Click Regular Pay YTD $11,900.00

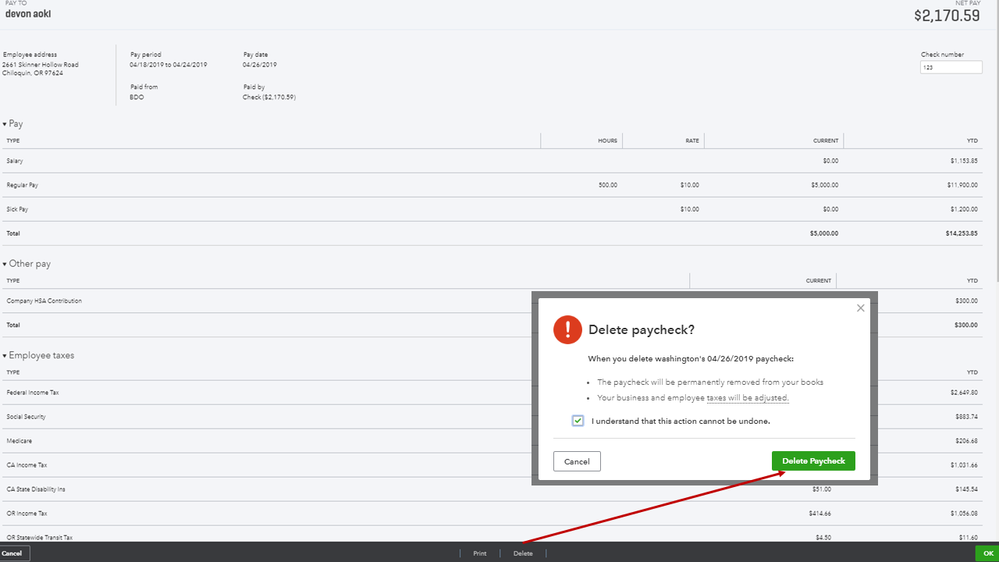pyautogui.click(x=962, y=185)
